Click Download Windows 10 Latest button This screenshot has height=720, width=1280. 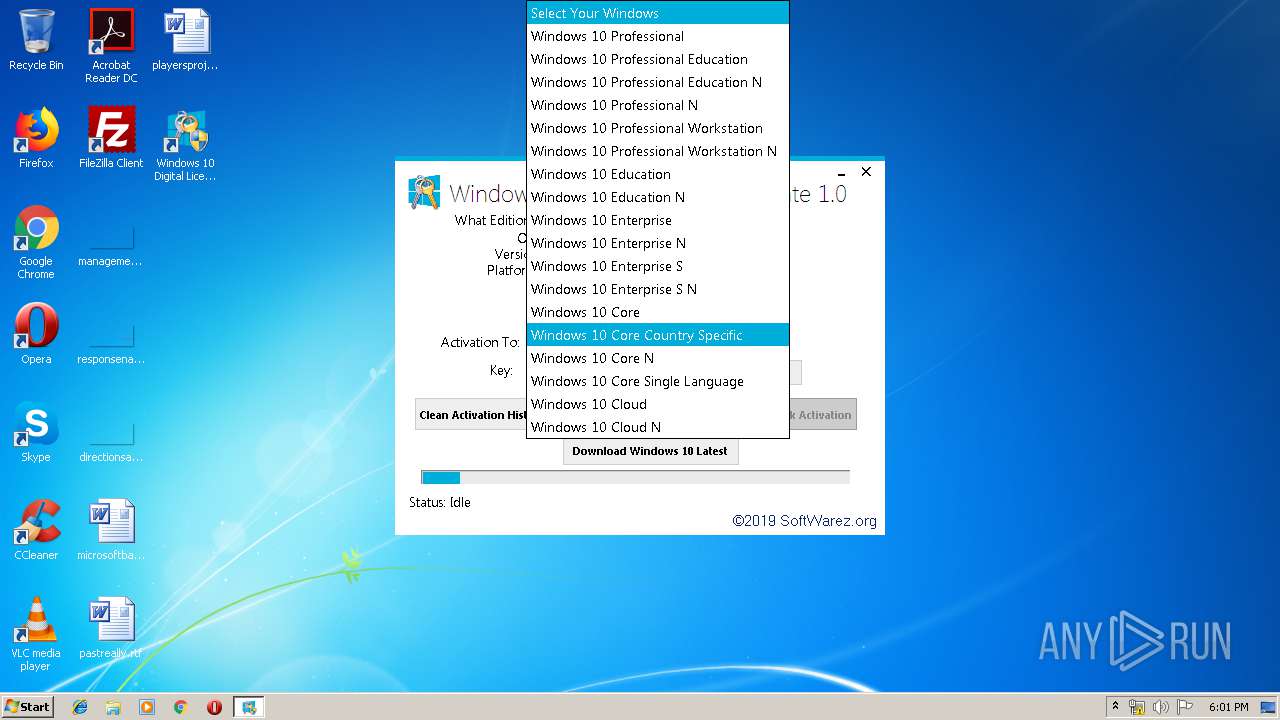point(650,451)
